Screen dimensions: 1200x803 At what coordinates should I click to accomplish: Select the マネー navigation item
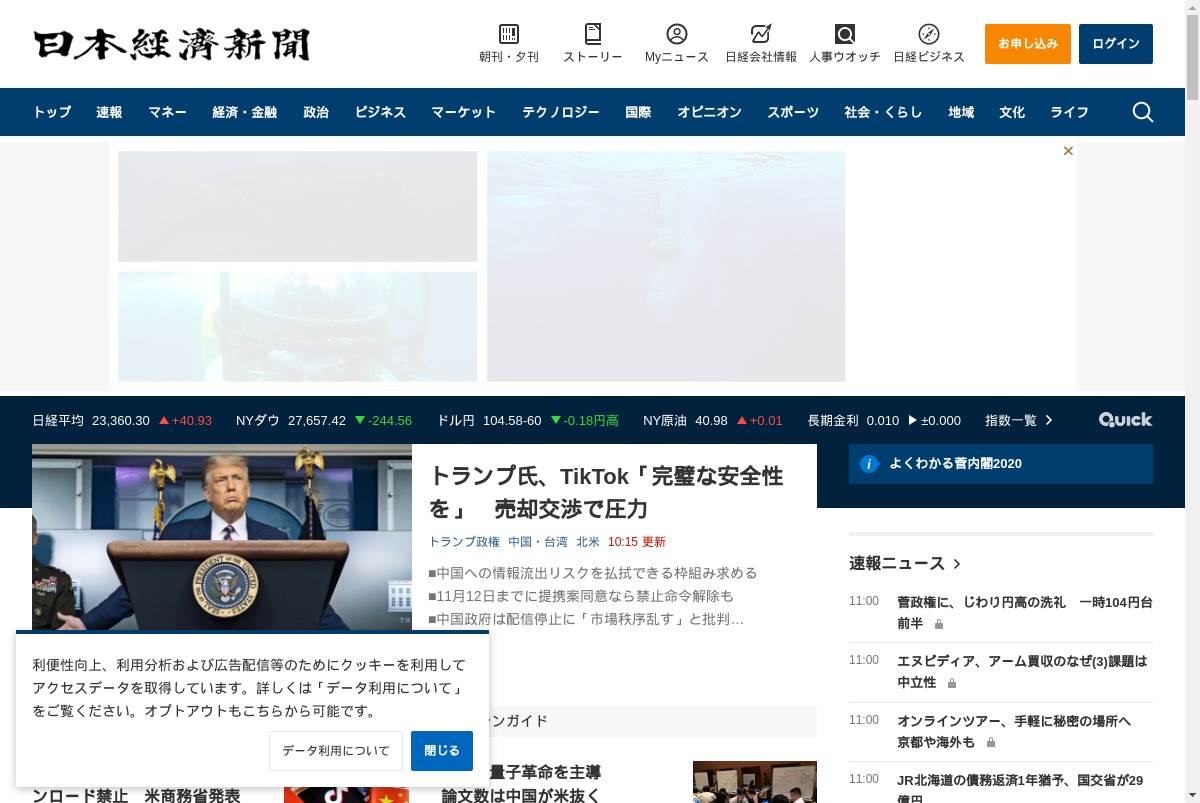167,112
